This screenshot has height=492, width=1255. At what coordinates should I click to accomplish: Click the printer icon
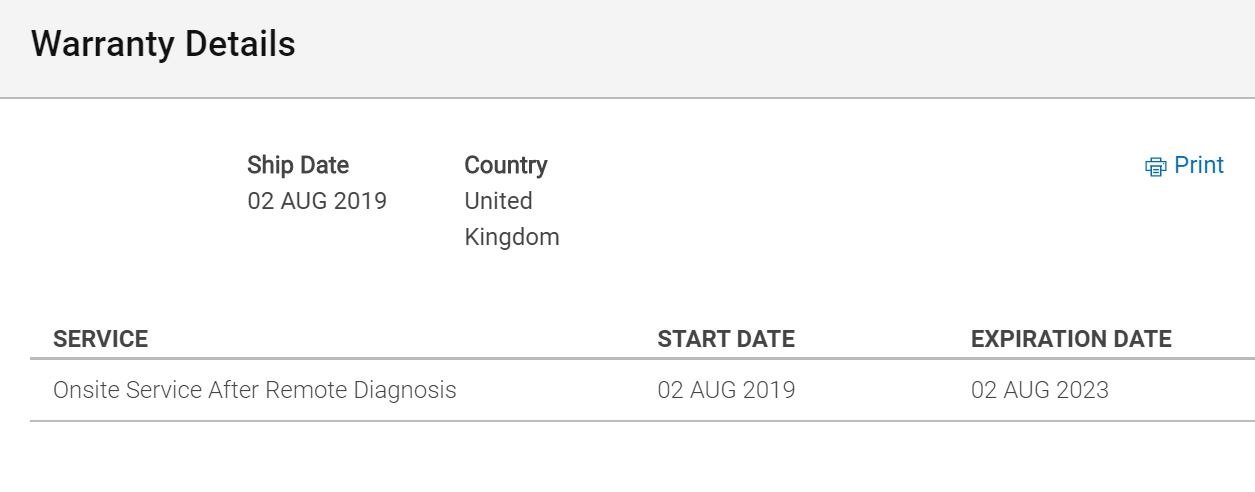(1156, 167)
